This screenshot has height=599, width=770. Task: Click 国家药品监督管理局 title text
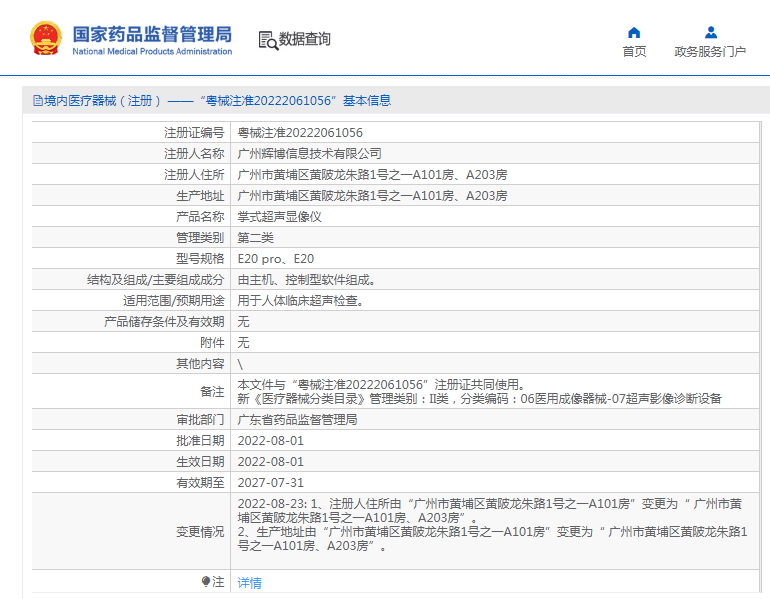click(x=152, y=34)
